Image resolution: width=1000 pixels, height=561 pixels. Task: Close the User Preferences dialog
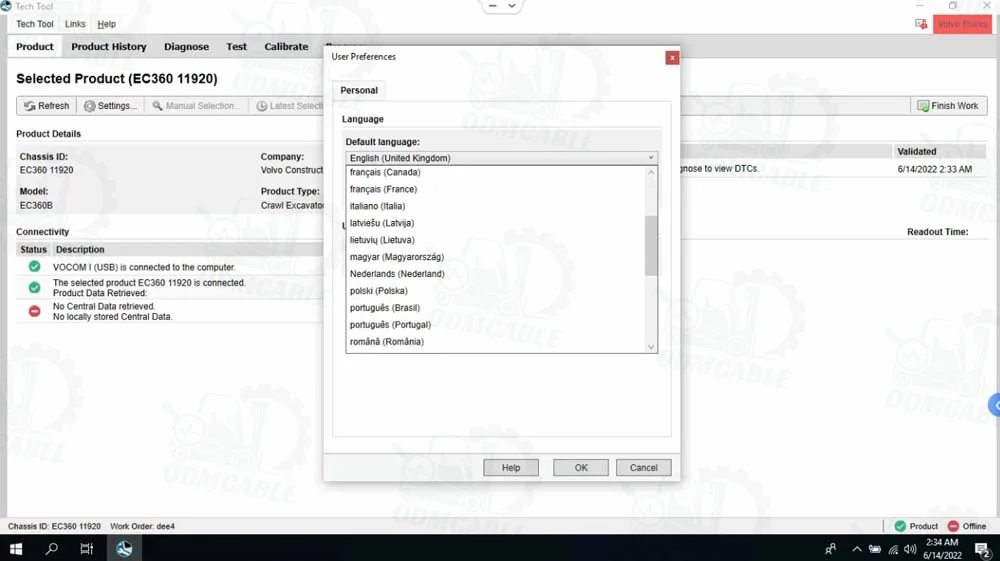(x=672, y=58)
